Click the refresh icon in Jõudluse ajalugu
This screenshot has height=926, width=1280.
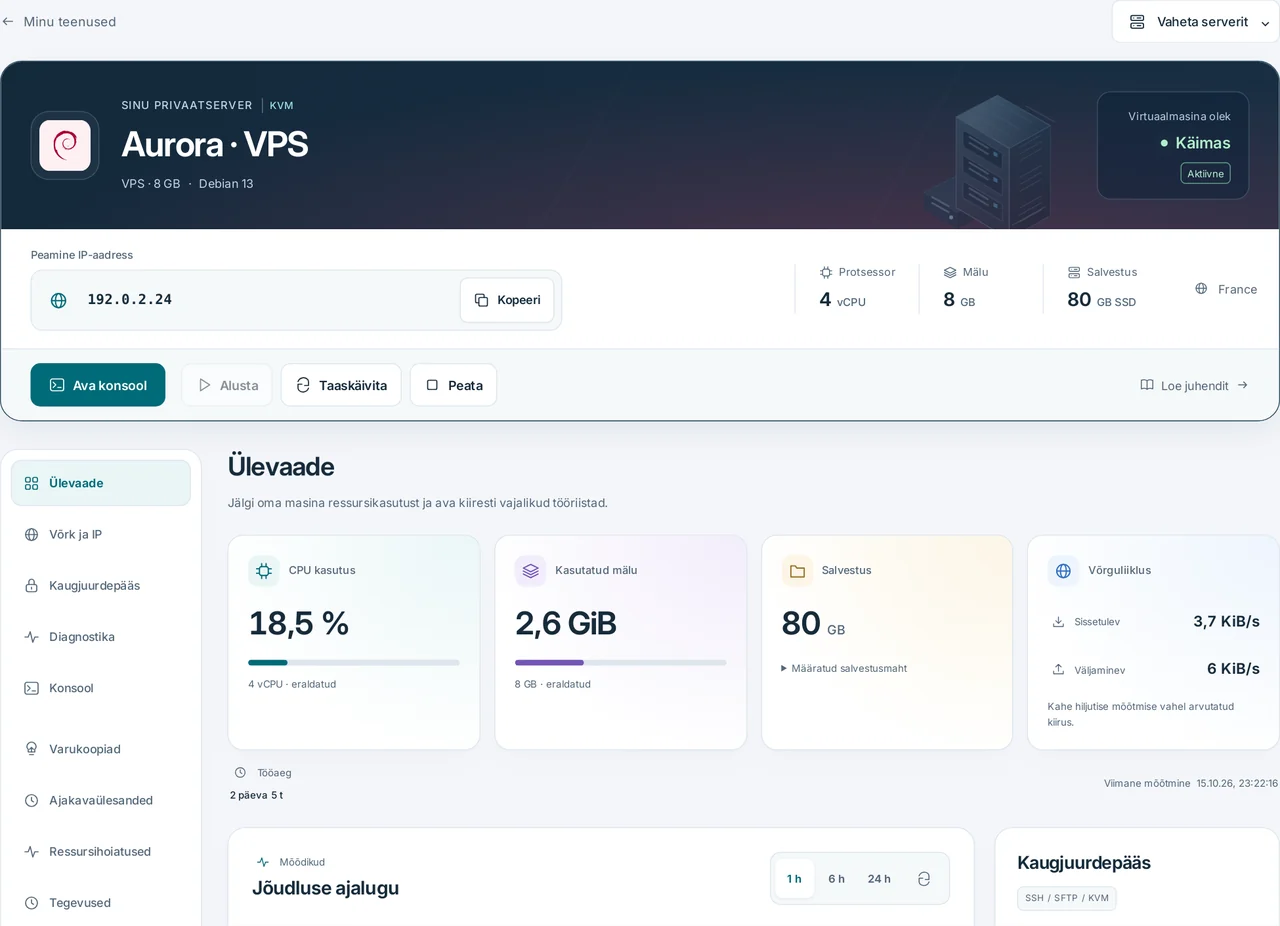(924, 879)
